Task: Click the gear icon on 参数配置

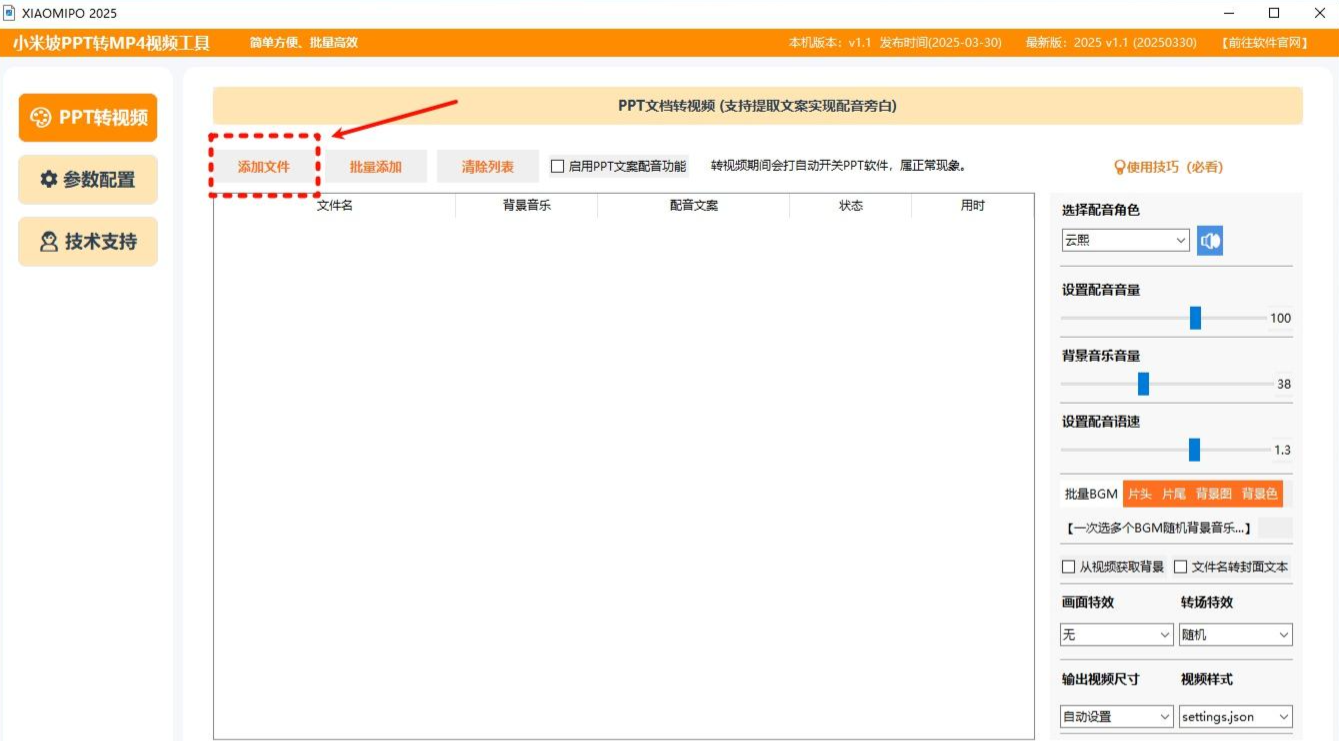Action: (x=48, y=180)
